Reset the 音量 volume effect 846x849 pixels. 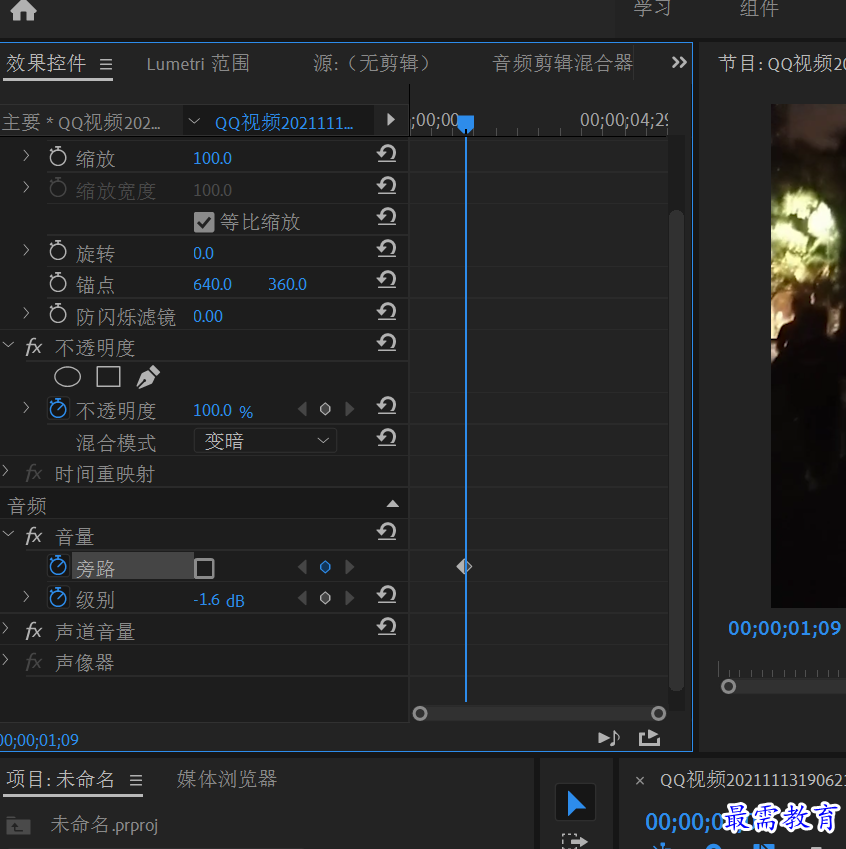(387, 532)
